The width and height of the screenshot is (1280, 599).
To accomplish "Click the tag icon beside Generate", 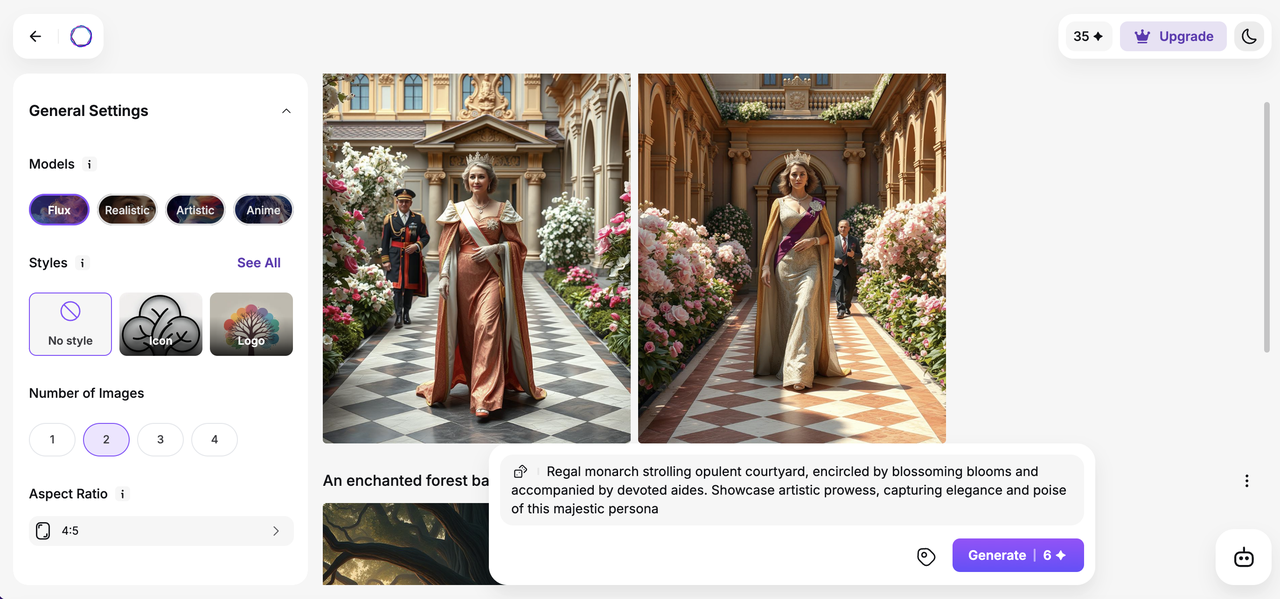I will (x=926, y=556).
